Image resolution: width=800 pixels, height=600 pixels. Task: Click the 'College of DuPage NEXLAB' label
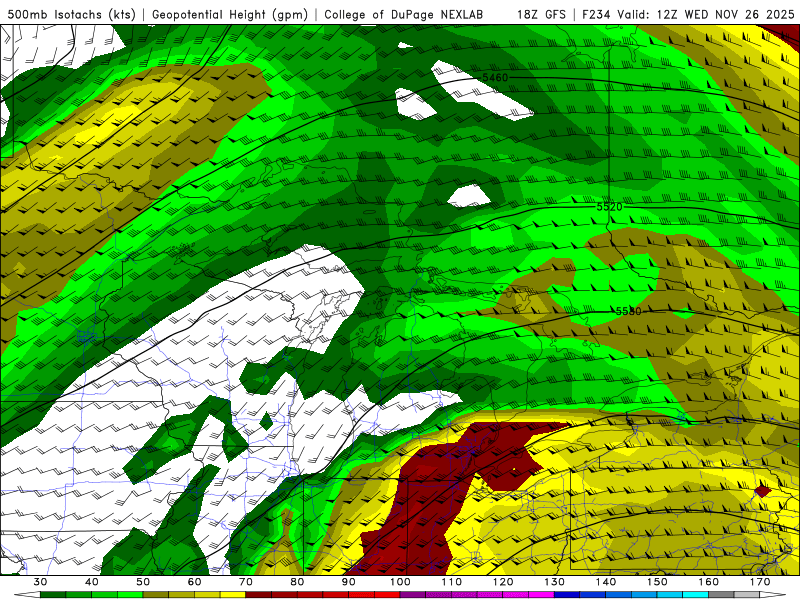point(404,14)
